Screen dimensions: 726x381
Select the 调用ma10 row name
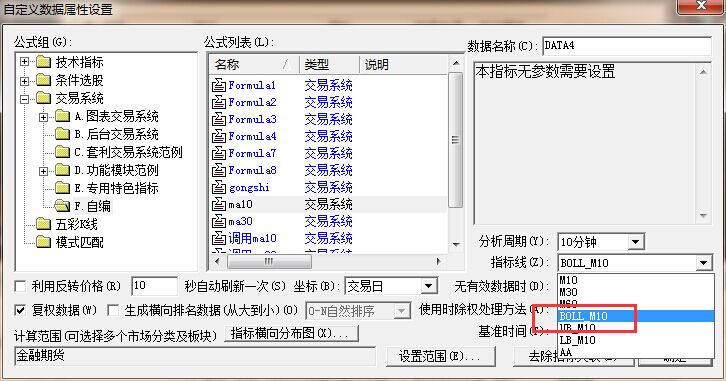click(252, 238)
